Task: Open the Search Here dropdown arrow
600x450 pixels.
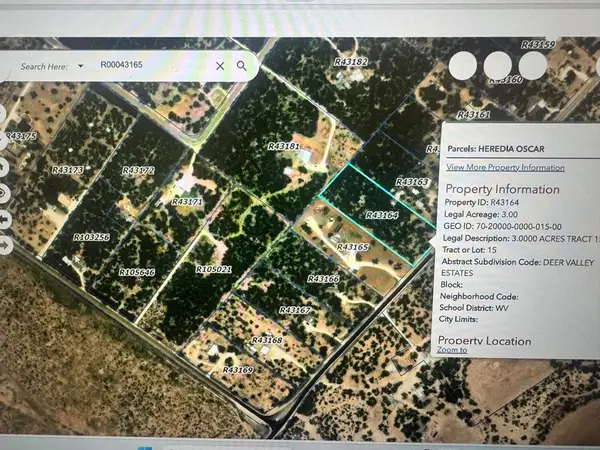Action: click(82, 67)
